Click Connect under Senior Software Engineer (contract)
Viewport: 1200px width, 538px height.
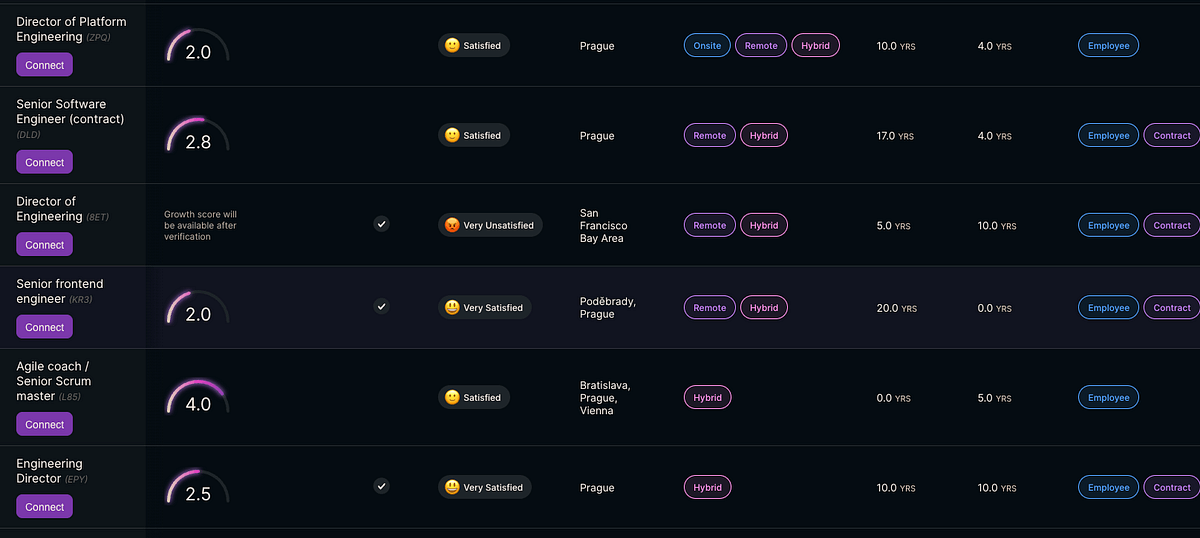coord(44,162)
